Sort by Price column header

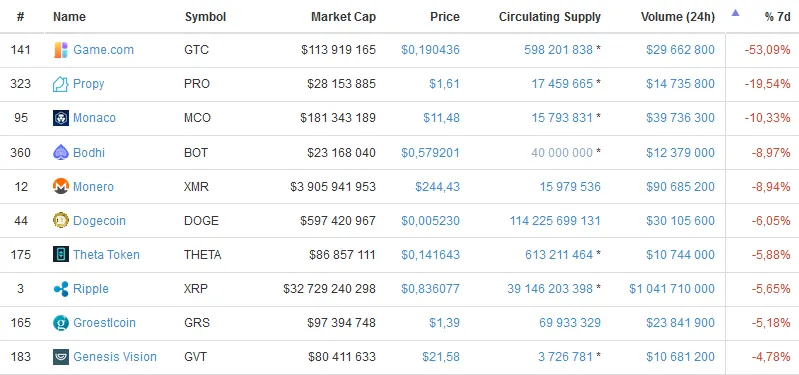445,17
